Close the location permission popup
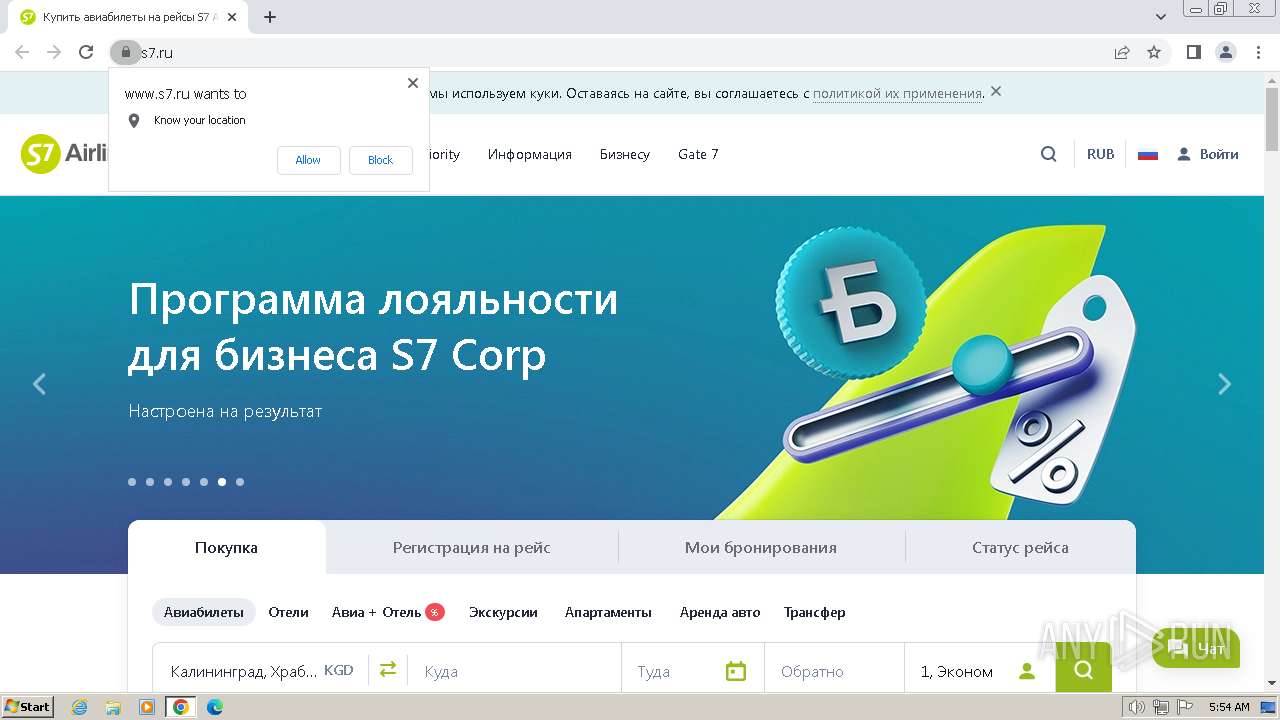Viewport: 1280px width, 720px height. [x=413, y=83]
